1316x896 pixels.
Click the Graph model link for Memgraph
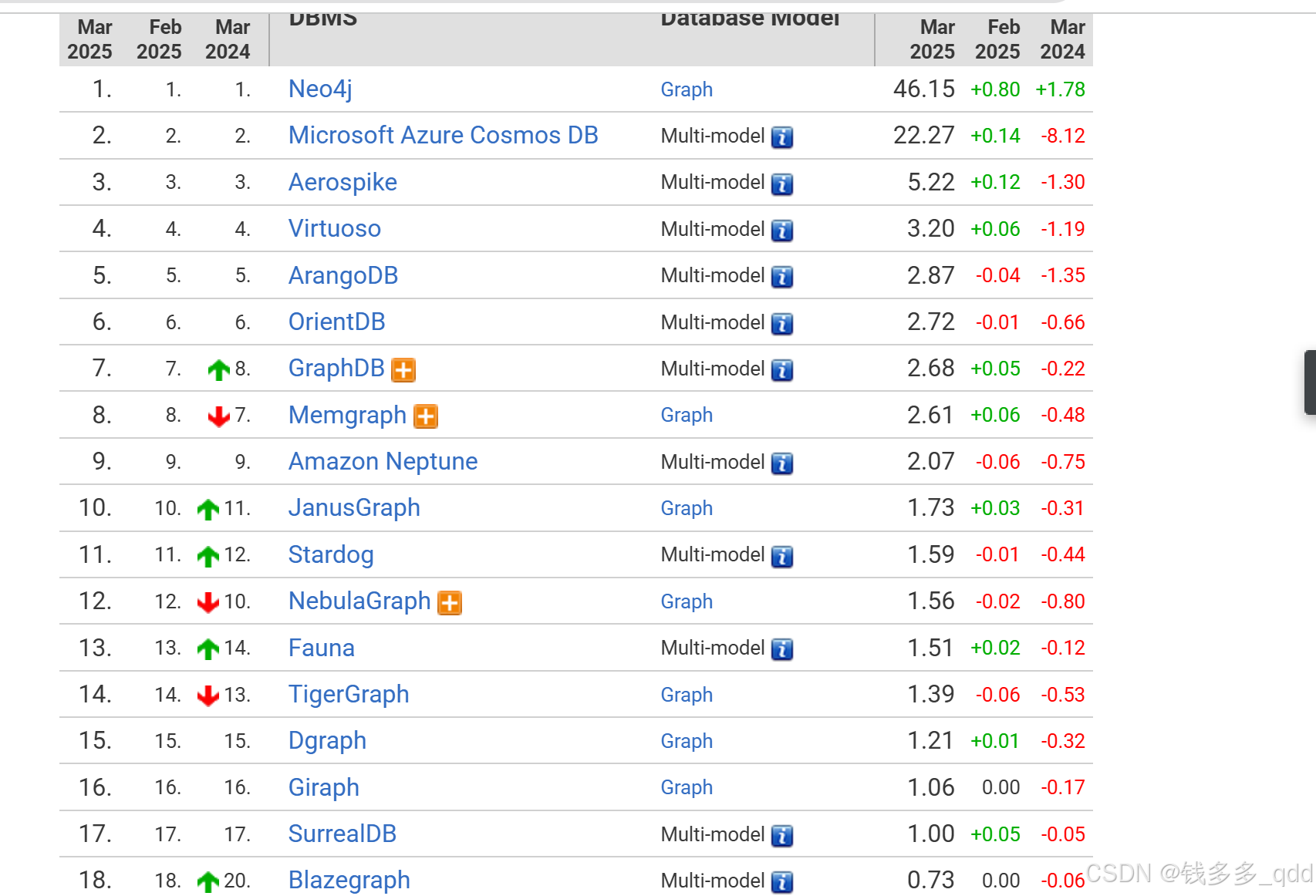pyautogui.click(x=687, y=416)
